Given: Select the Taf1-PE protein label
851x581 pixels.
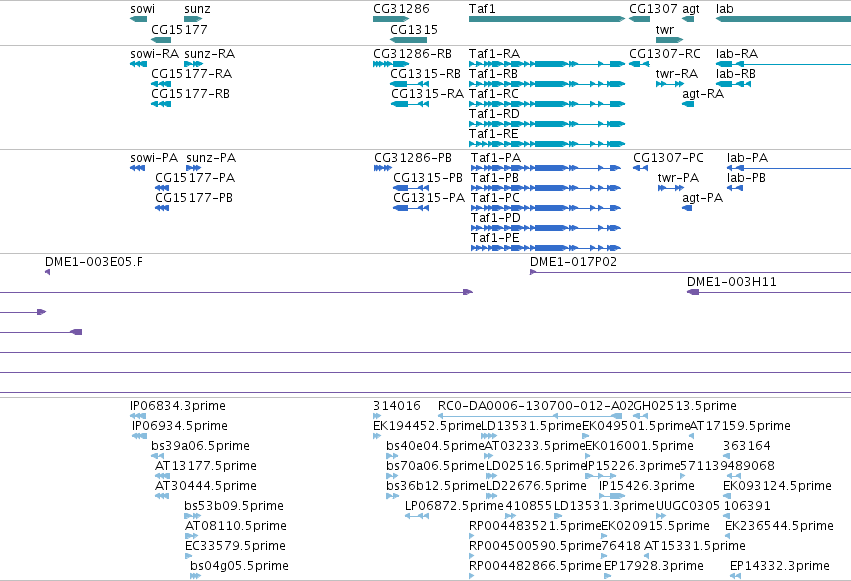Looking at the screenshot, I should click(x=496, y=238).
